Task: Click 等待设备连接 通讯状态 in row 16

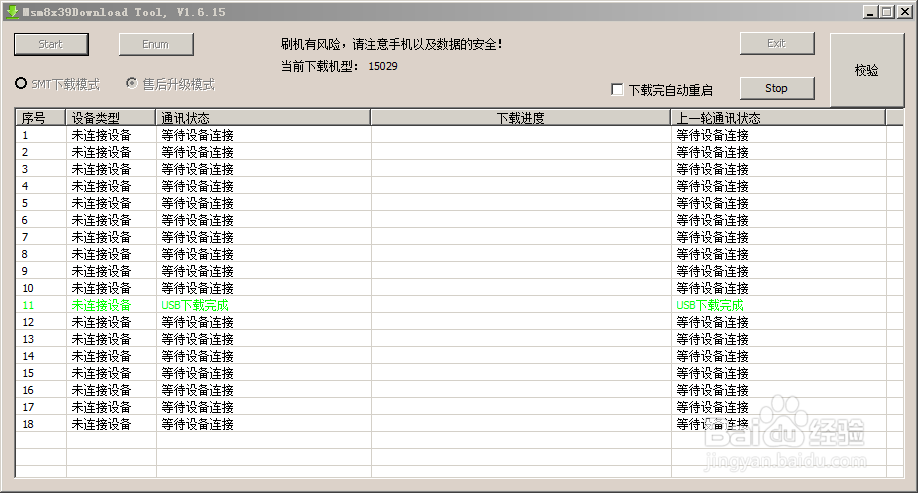Action: pyautogui.click(x=197, y=390)
